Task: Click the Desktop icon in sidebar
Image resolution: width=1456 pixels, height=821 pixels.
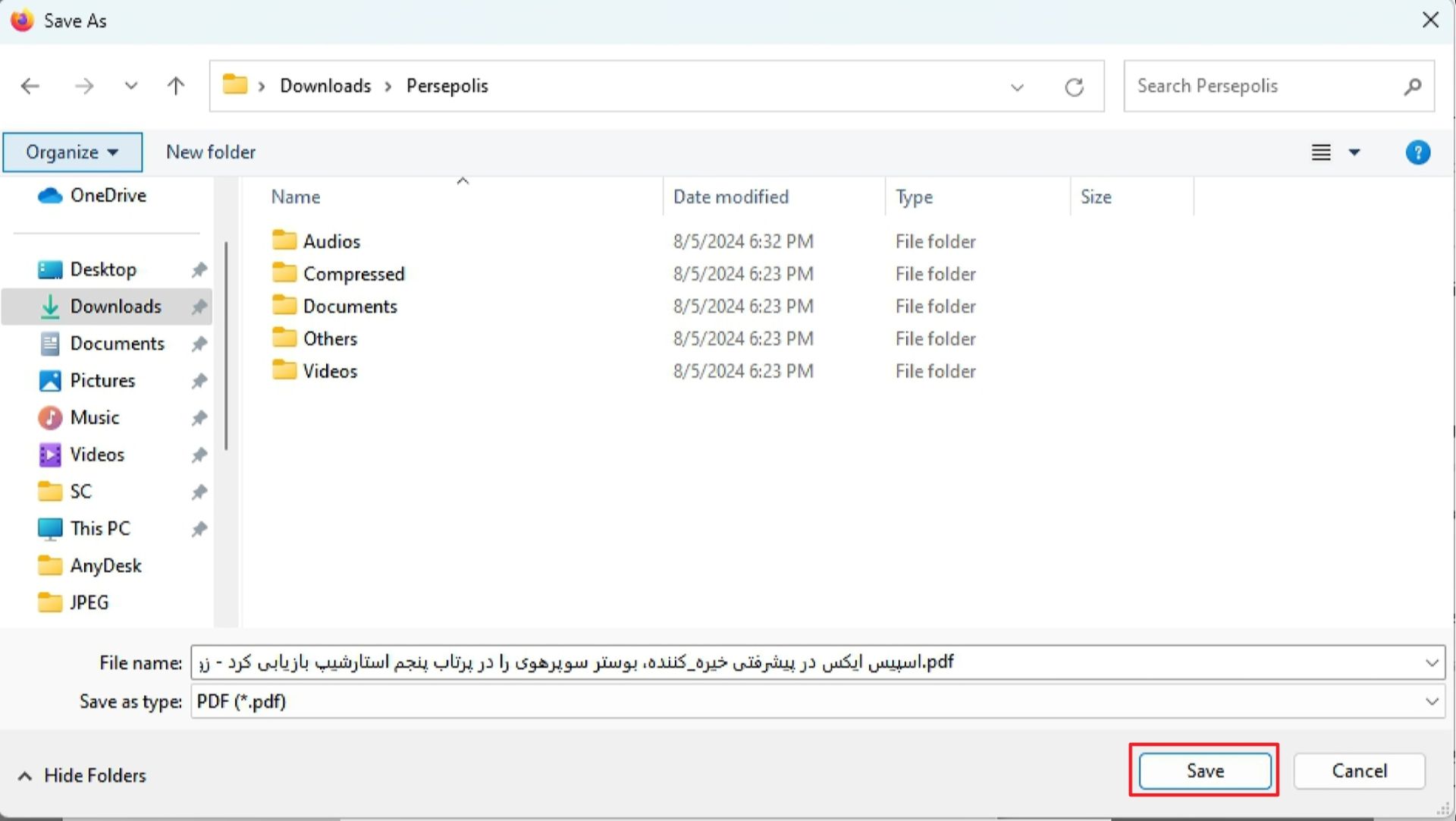Action: click(103, 269)
